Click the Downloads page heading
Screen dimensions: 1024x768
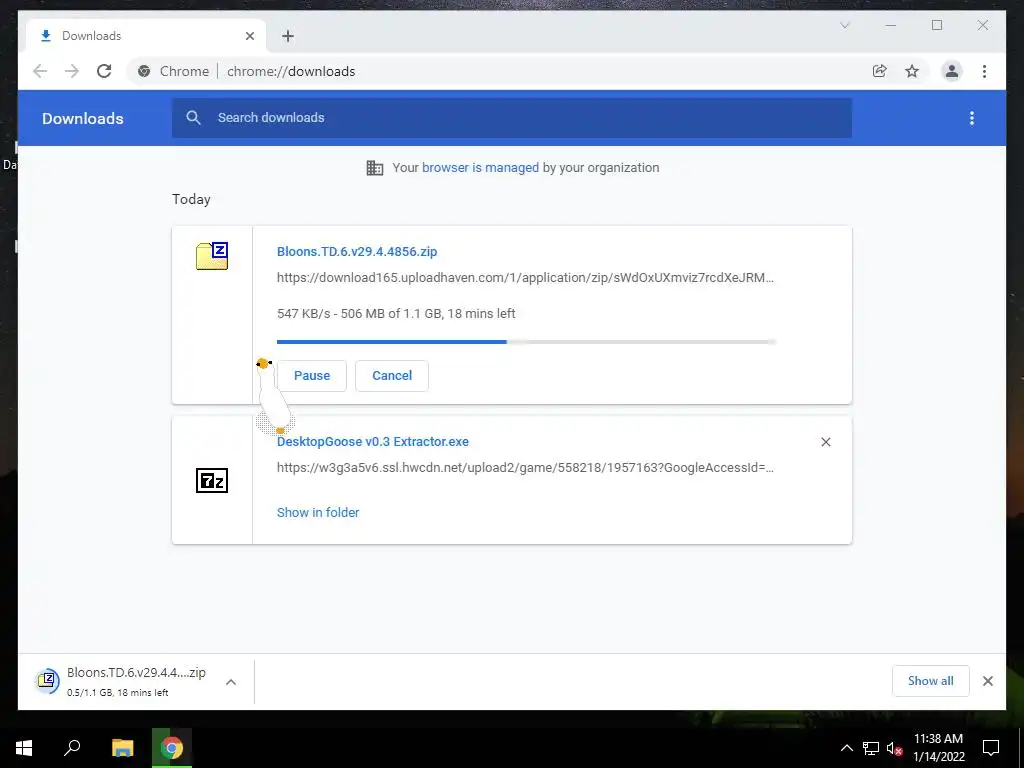[x=83, y=118]
